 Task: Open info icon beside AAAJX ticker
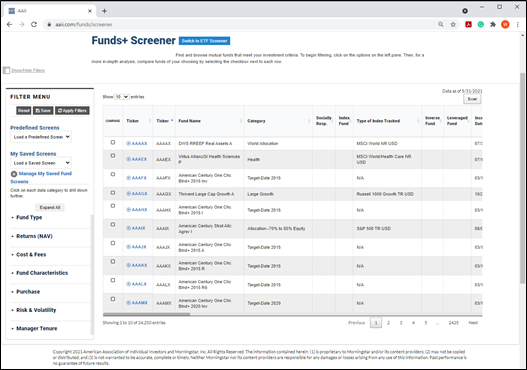128,247
